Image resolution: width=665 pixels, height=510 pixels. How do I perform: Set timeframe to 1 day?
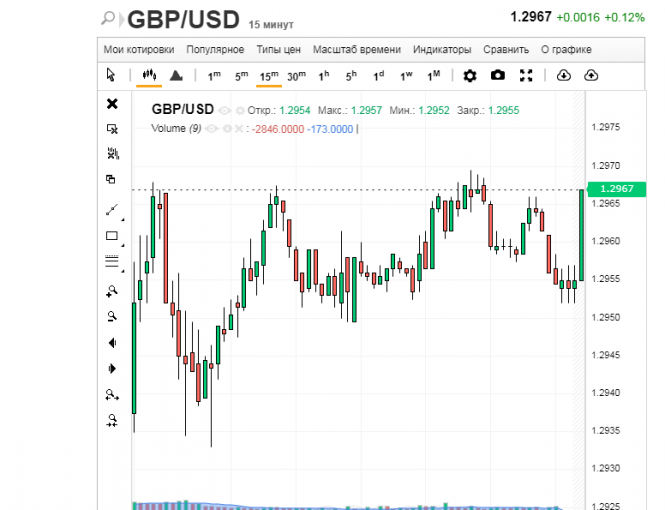(378, 76)
